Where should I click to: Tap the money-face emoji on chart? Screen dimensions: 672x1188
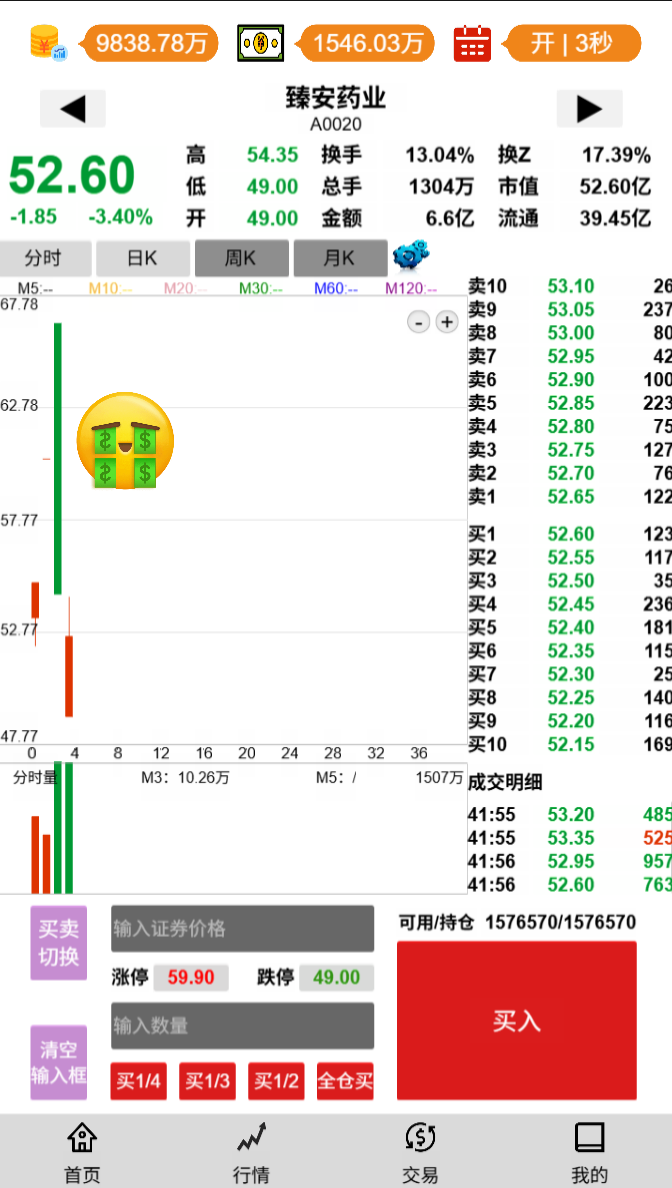pyautogui.click(x=126, y=441)
